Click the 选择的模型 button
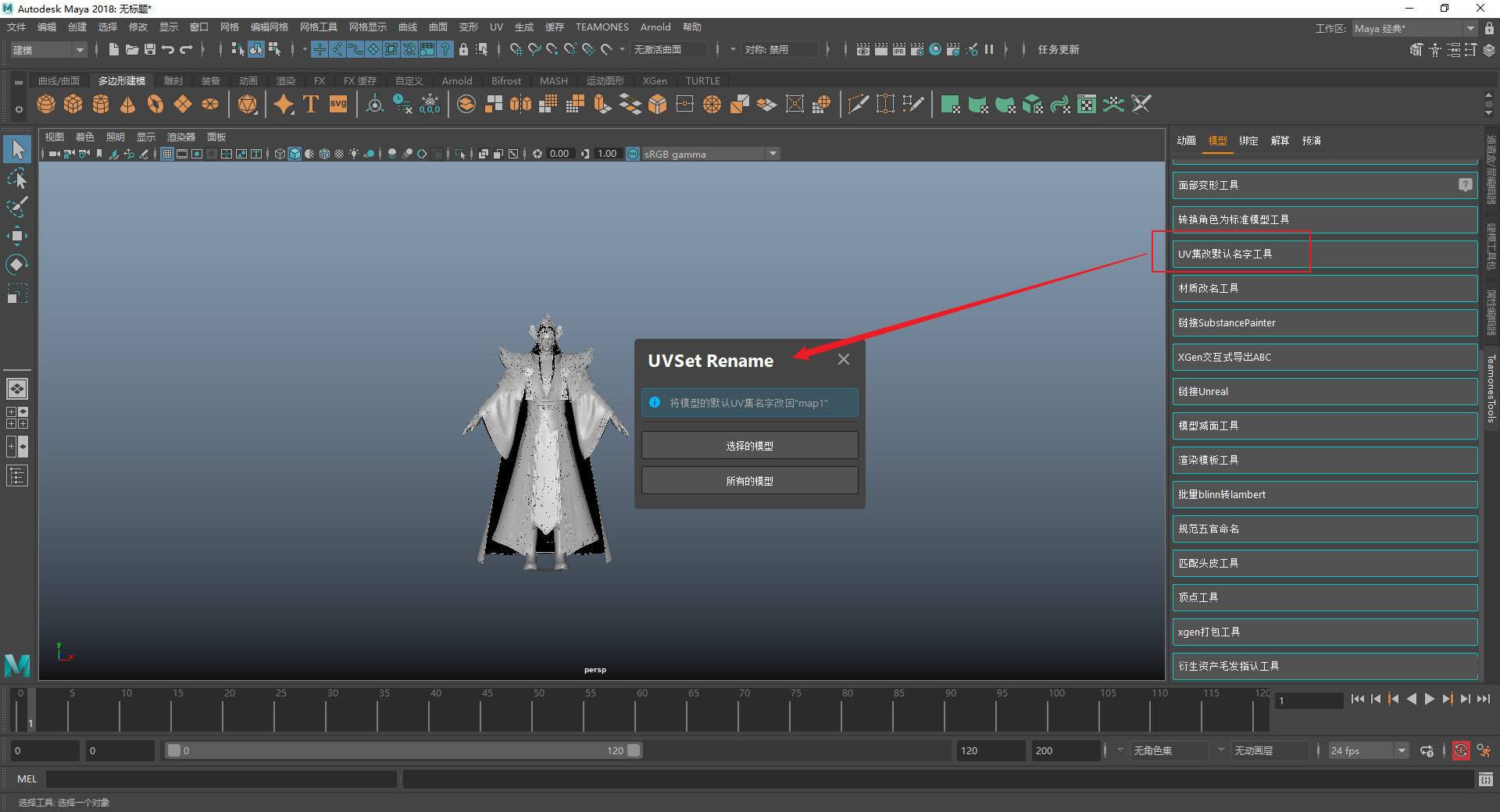The image size is (1500, 812). coord(749,446)
